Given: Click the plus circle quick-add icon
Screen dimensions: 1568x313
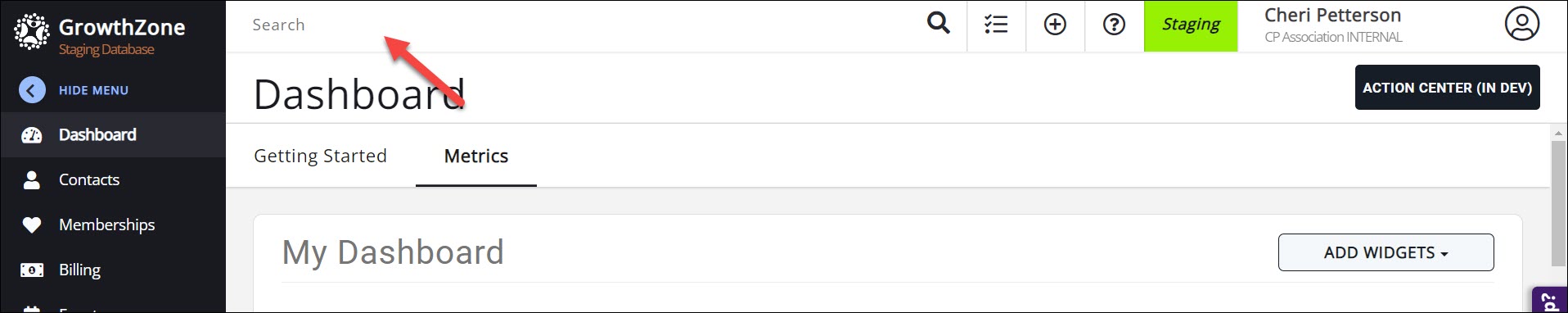Looking at the screenshot, I should click(x=1055, y=25).
